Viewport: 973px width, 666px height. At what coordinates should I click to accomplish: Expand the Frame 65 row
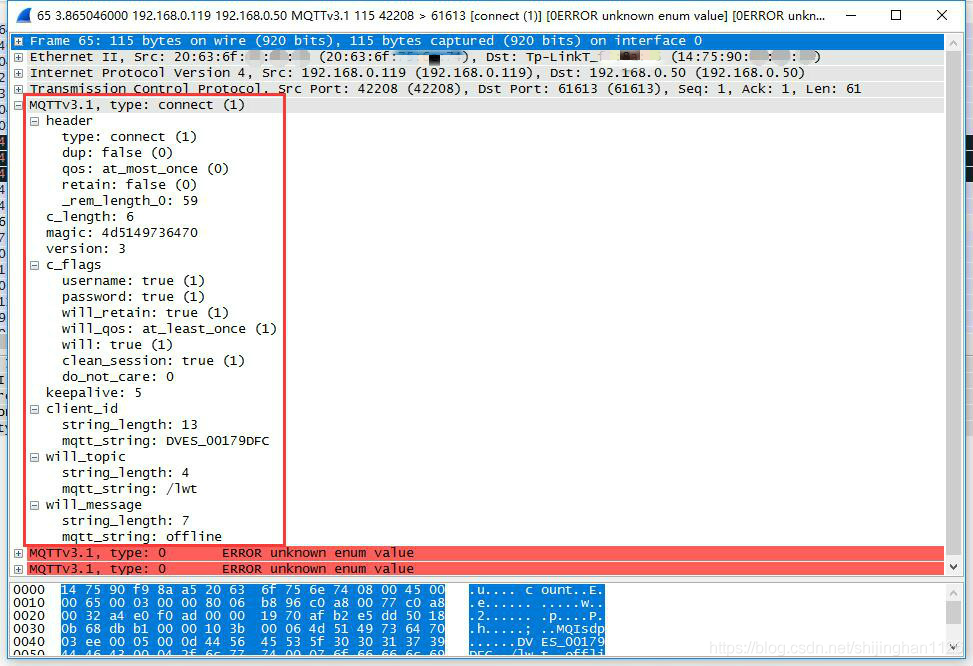pos(19,42)
